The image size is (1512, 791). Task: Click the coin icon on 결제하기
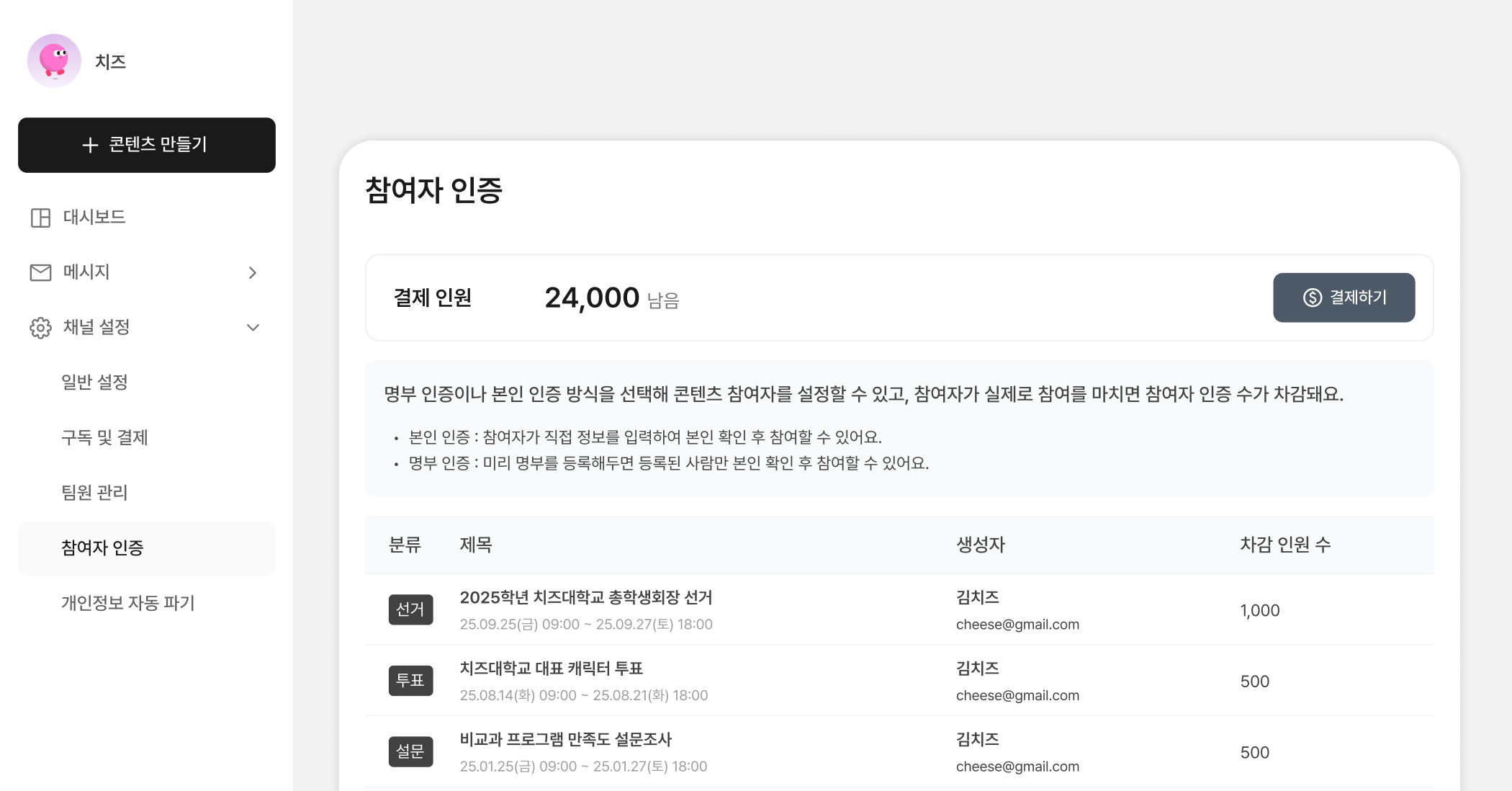pos(1312,298)
